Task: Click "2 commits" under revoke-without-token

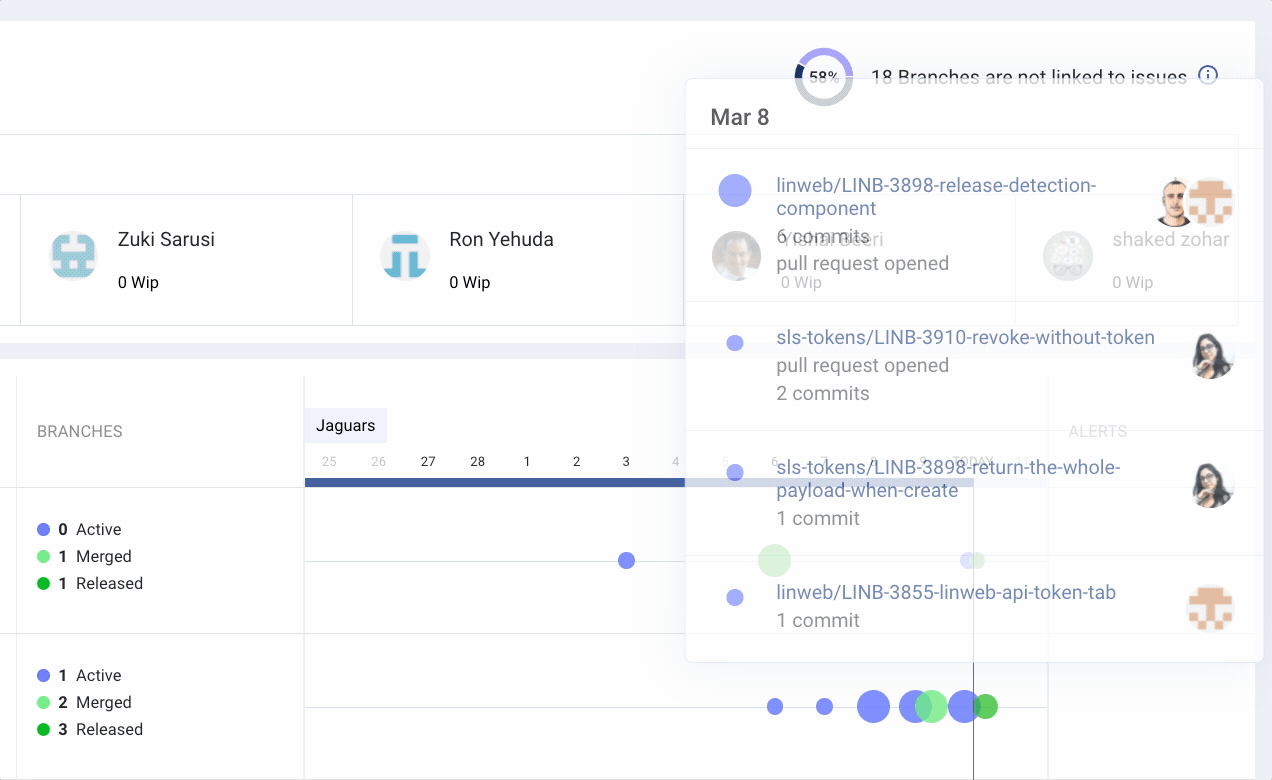Action: (x=823, y=393)
